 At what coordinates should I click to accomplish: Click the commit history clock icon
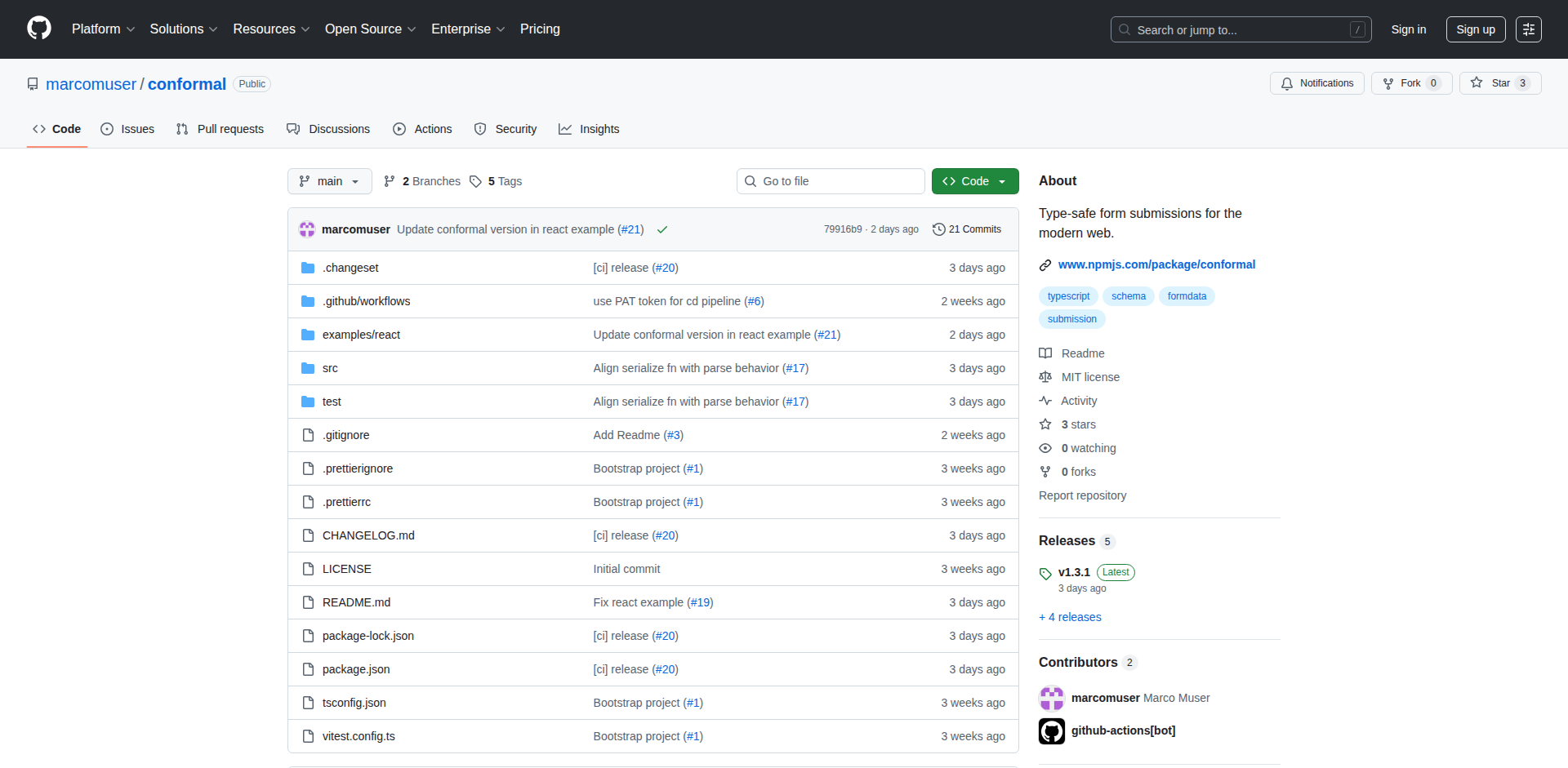[938, 229]
